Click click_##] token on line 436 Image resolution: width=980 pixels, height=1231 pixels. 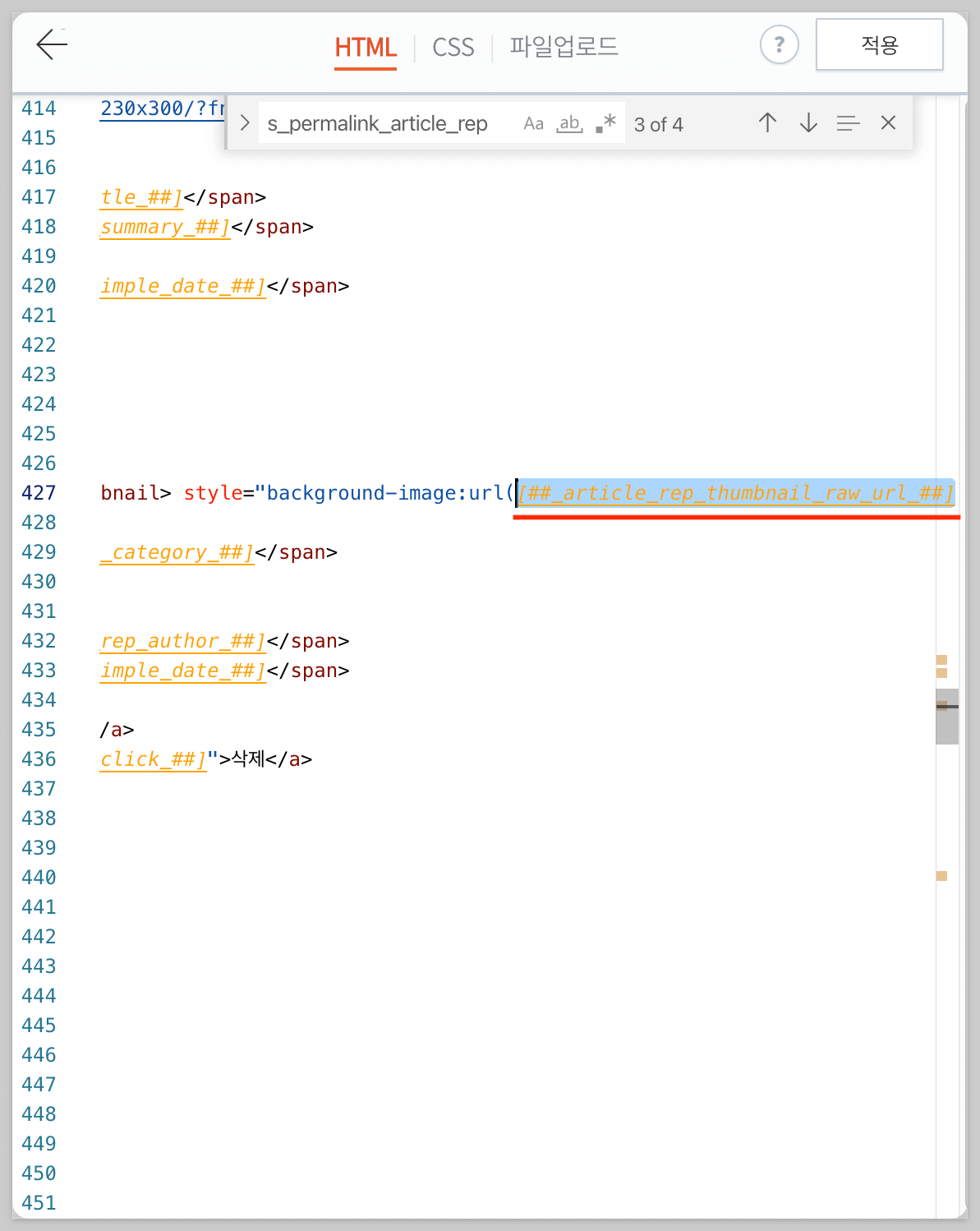153,759
